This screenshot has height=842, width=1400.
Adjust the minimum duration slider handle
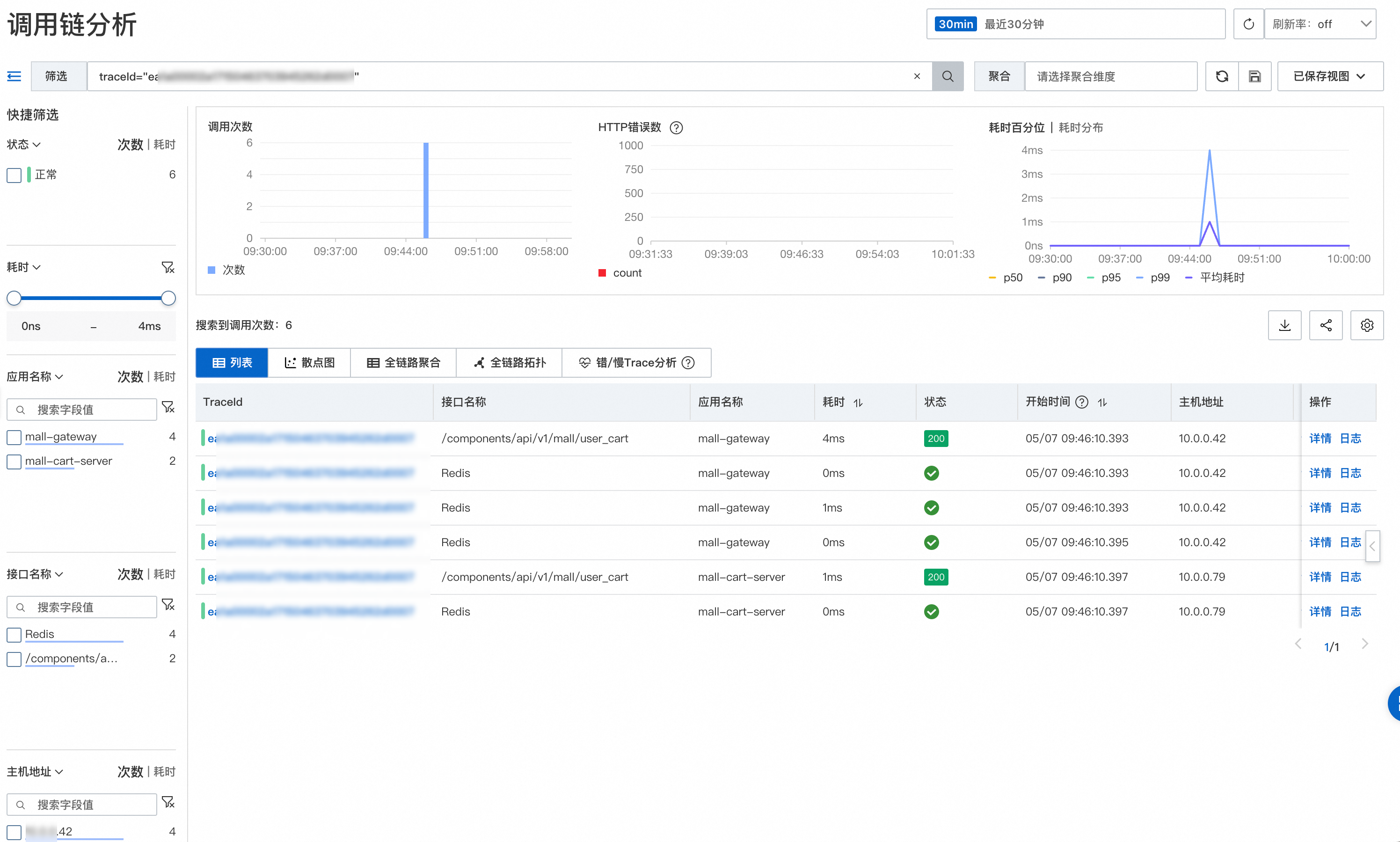click(x=14, y=298)
